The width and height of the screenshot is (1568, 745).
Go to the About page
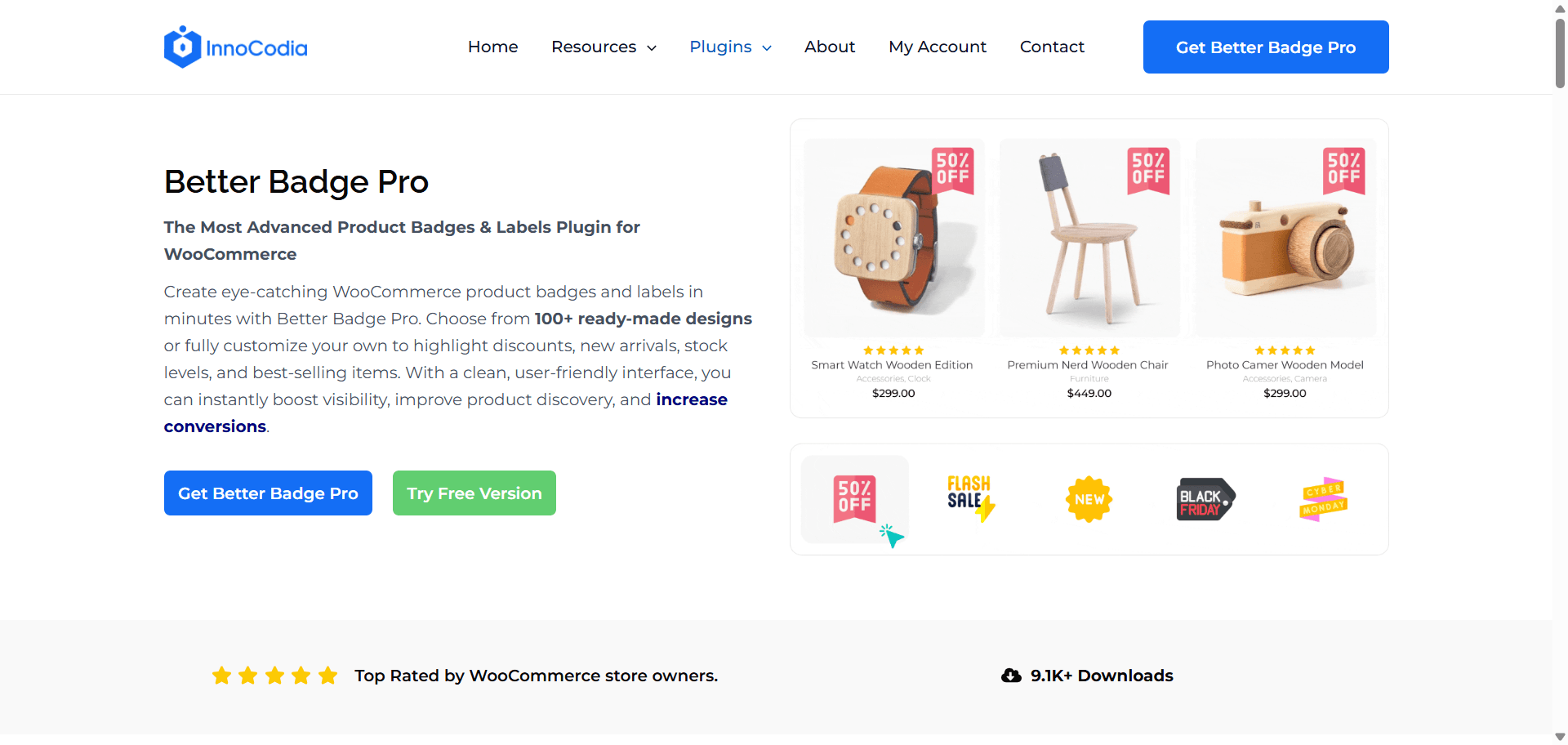pyautogui.click(x=830, y=47)
